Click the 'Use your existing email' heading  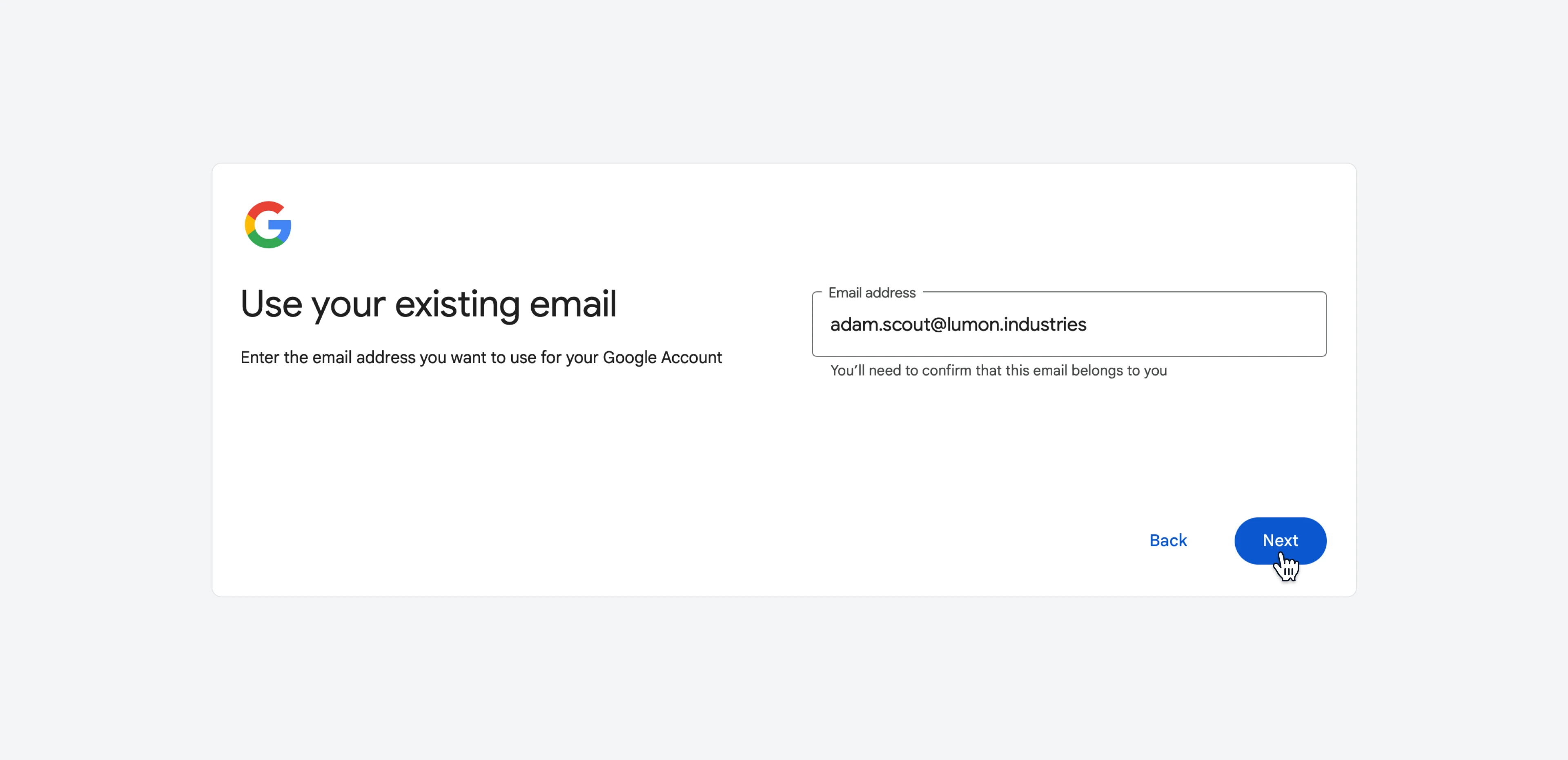[428, 304]
